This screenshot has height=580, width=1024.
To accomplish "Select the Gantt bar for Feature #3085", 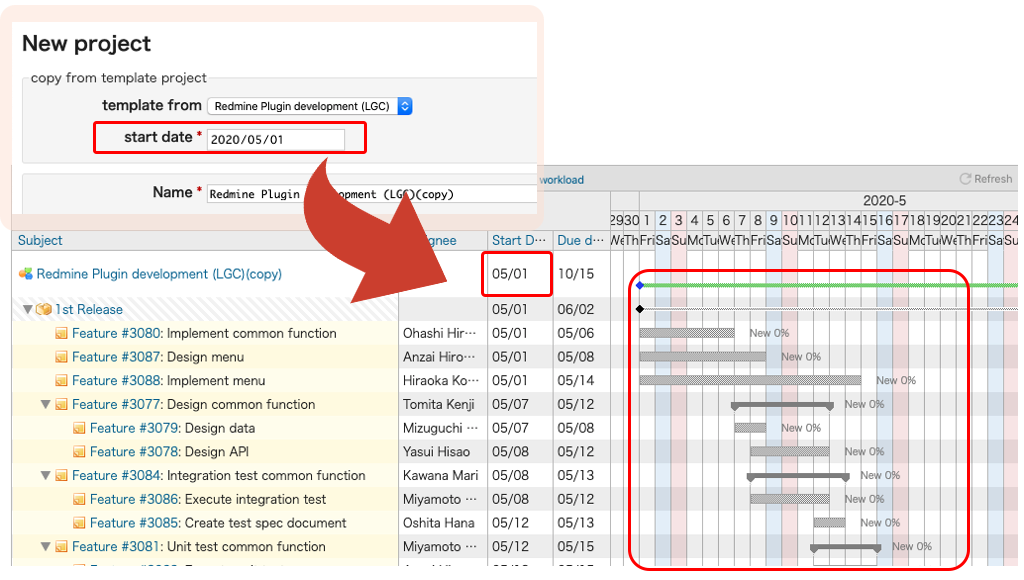I will 829,523.
